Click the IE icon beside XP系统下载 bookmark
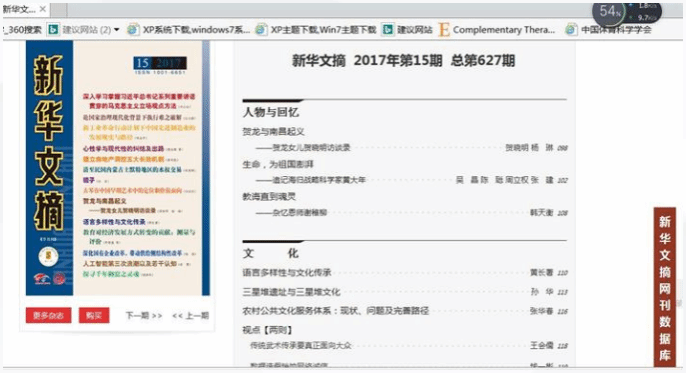686x373 pixels. point(133,30)
